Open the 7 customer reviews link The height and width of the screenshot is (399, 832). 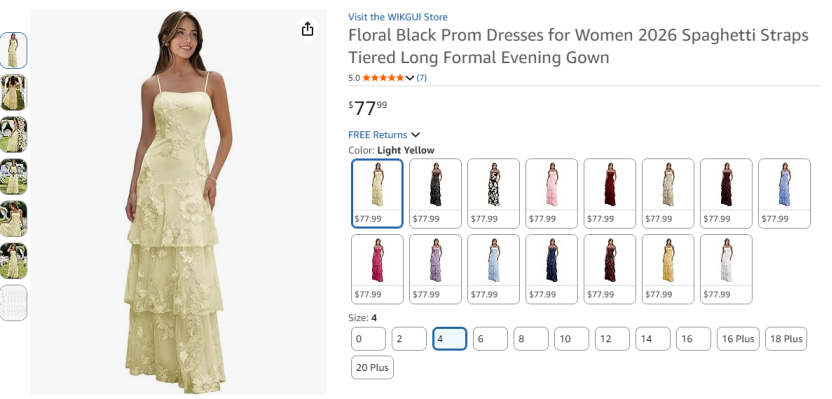pyautogui.click(x=421, y=78)
